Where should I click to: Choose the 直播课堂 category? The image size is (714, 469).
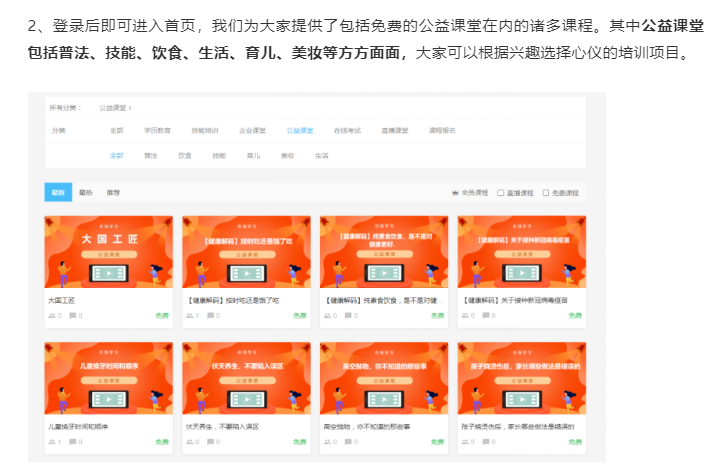(x=395, y=131)
